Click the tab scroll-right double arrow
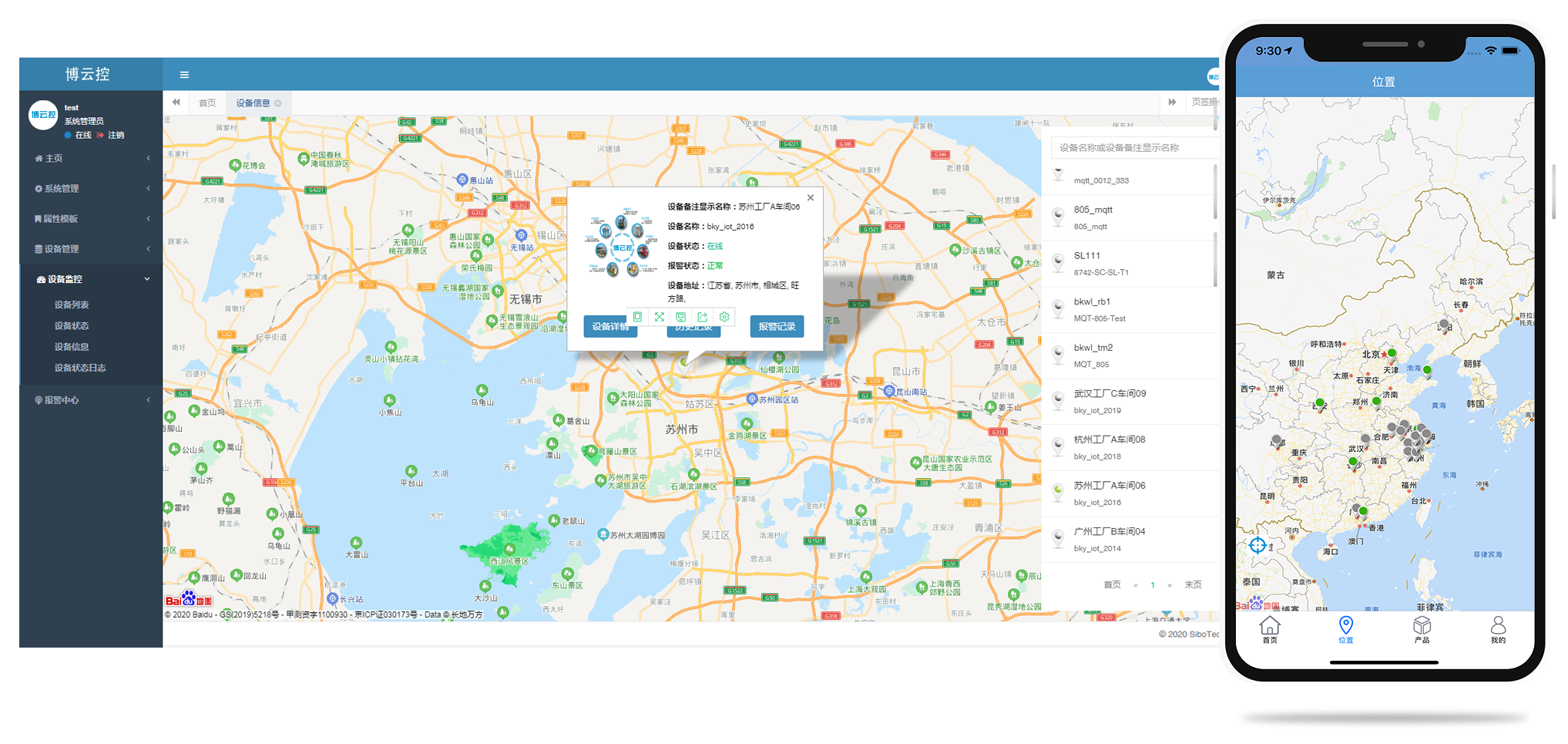The height and width of the screenshot is (744, 1568). pyautogui.click(x=1172, y=102)
